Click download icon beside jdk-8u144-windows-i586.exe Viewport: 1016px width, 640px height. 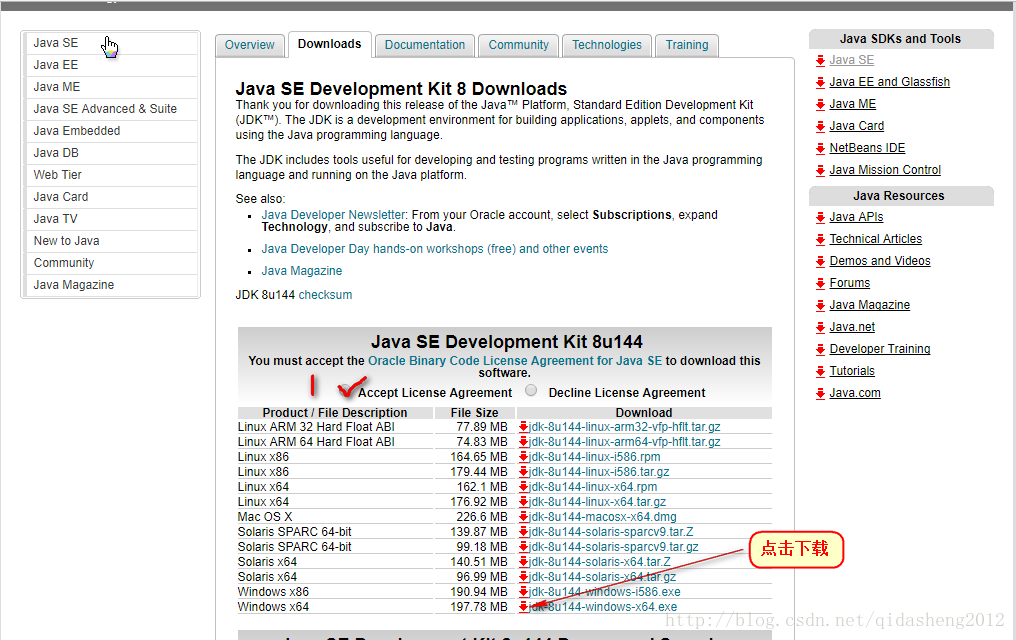(x=524, y=591)
